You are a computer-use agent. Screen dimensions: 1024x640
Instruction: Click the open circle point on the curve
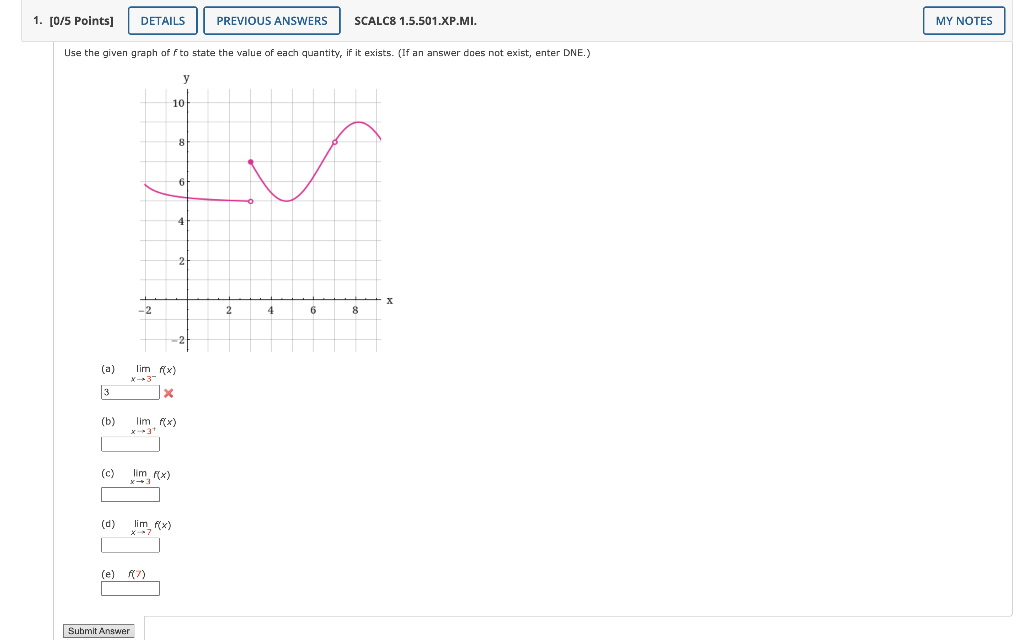click(x=250, y=203)
